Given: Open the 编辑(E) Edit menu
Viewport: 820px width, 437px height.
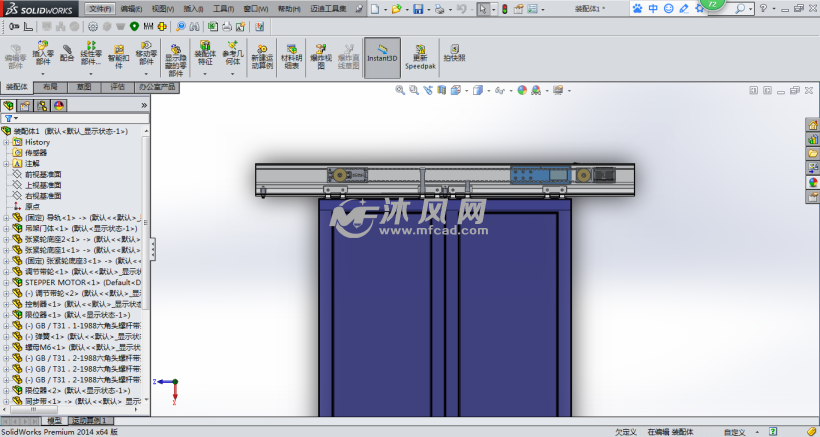Looking at the screenshot, I should click(131, 9).
